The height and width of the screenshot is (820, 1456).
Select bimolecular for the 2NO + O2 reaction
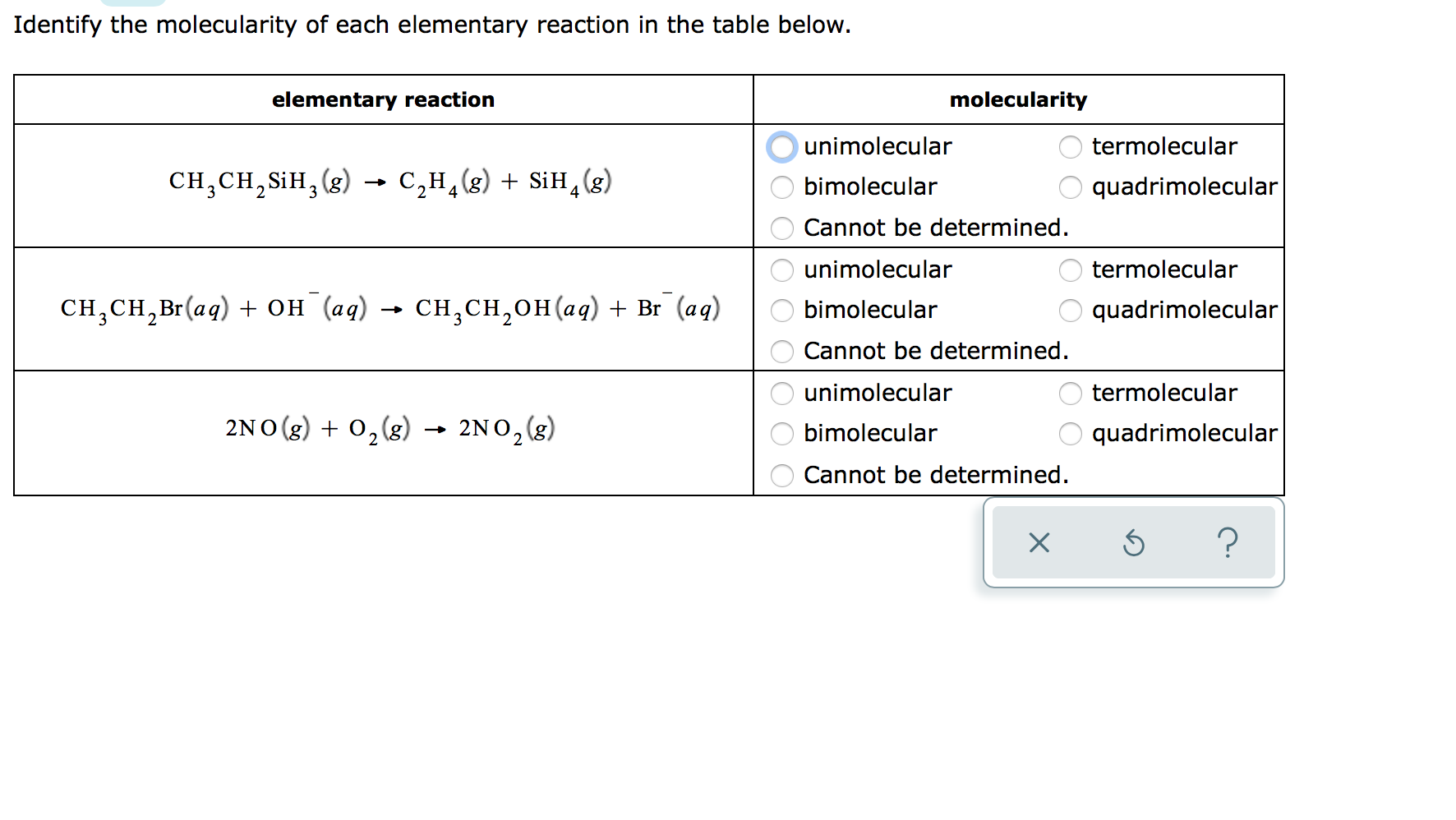782,434
